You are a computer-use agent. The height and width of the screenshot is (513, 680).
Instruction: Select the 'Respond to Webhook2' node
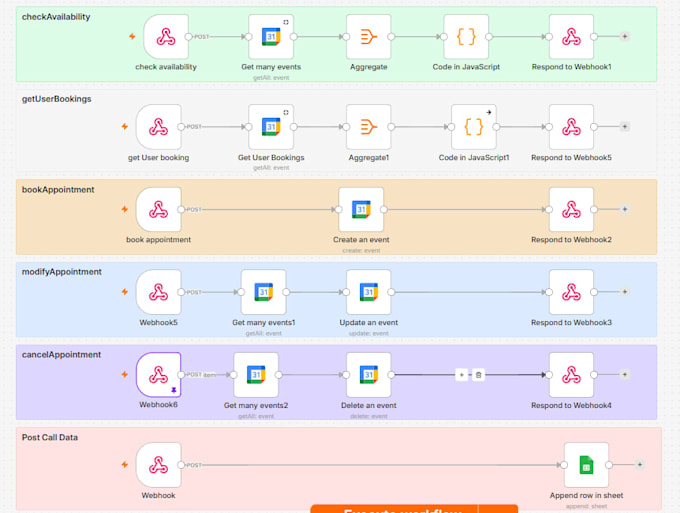tap(571, 209)
